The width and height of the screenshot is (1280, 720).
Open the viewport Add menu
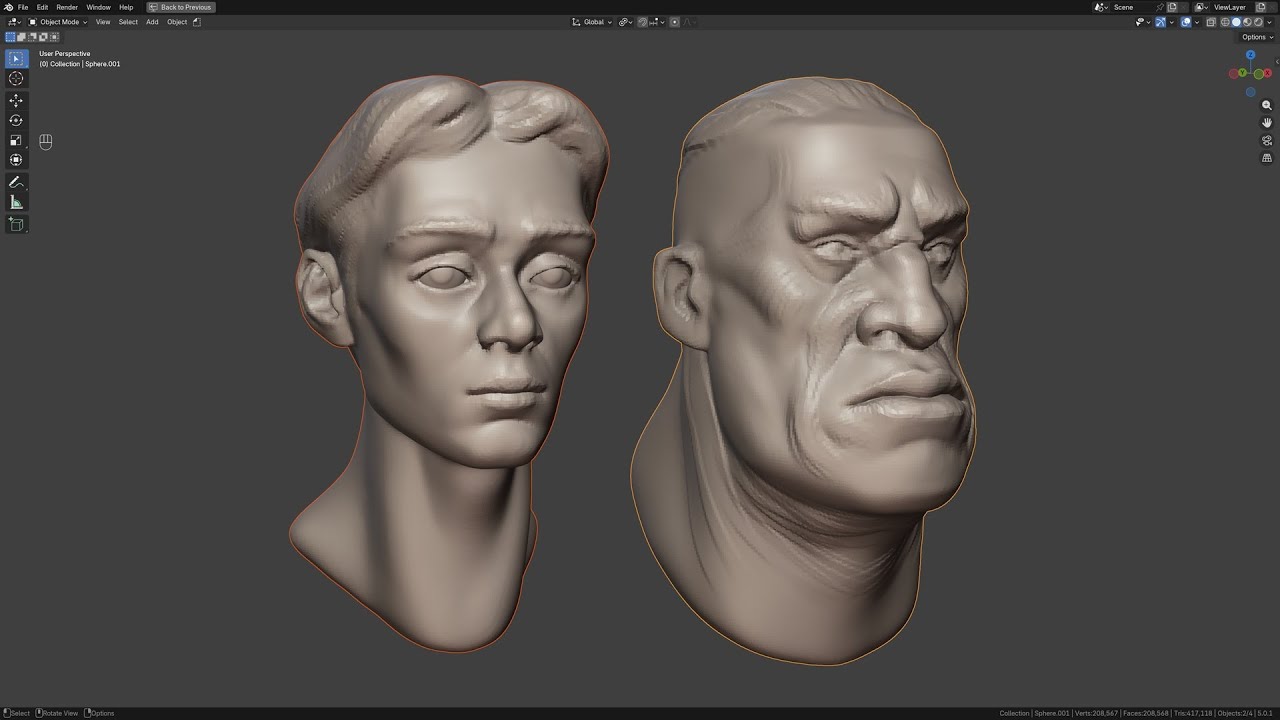coord(152,22)
